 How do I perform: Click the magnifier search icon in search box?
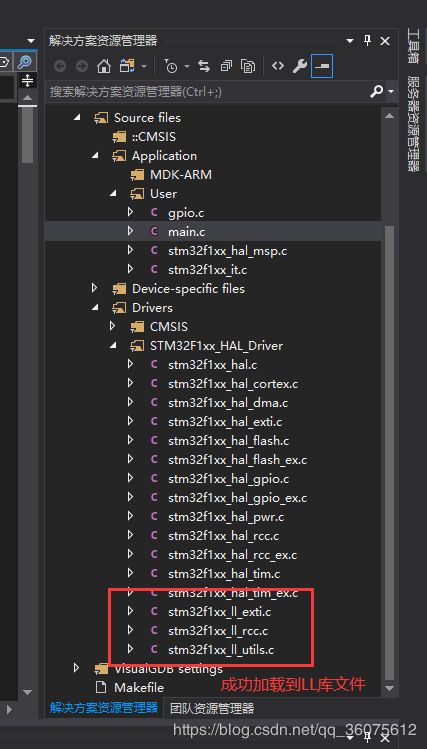377,91
